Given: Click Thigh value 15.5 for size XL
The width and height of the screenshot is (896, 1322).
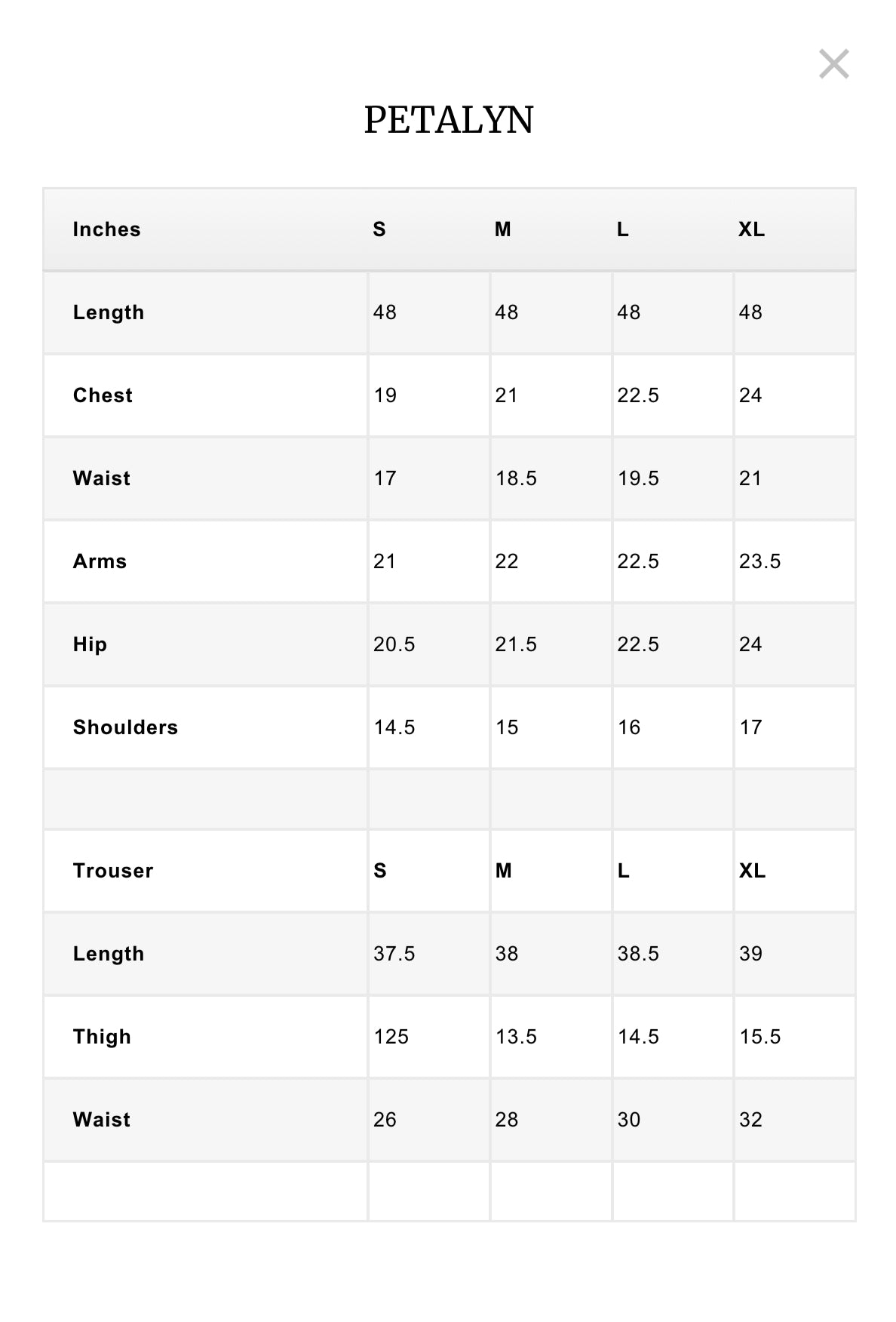Looking at the screenshot, I should (759, 1037).
